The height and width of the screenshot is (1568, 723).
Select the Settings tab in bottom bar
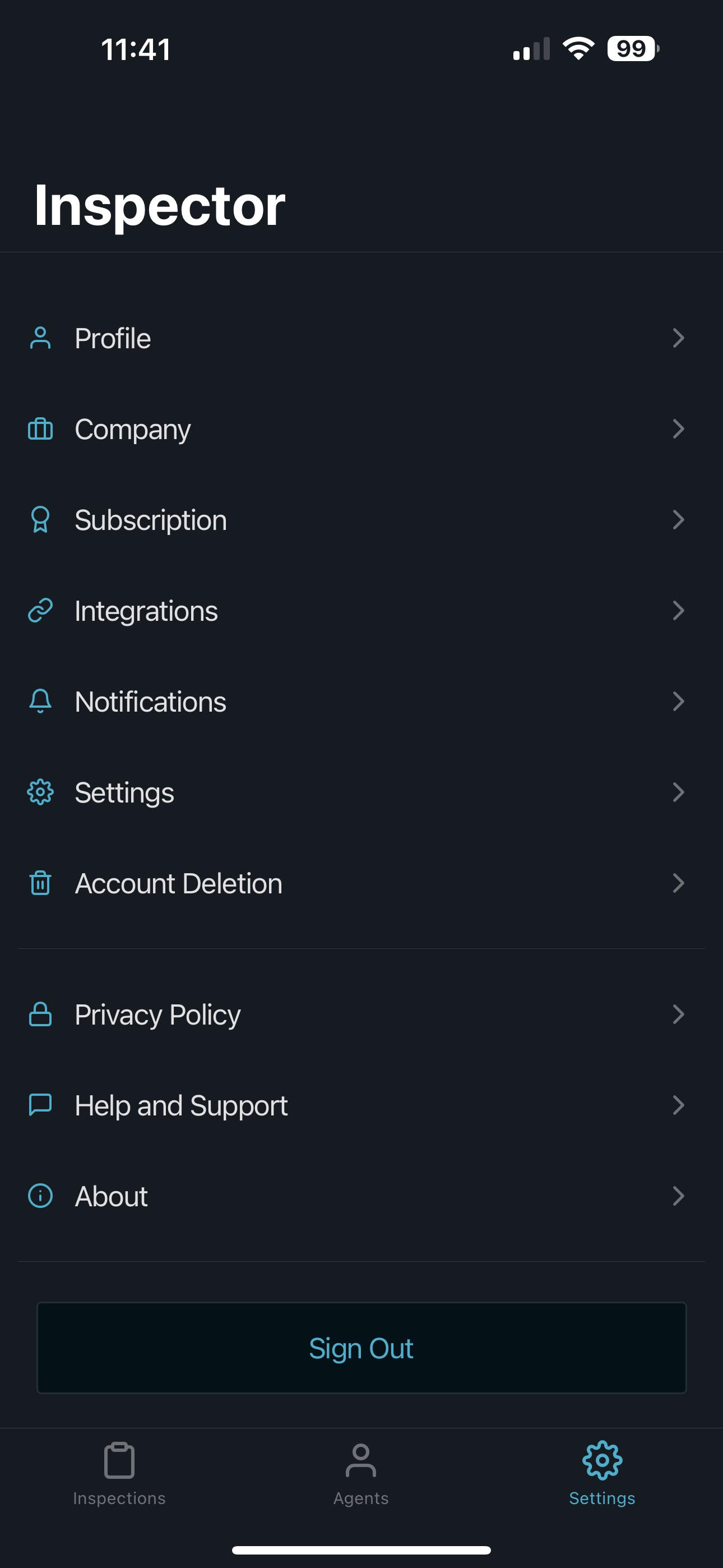(x=602, y=1473)
